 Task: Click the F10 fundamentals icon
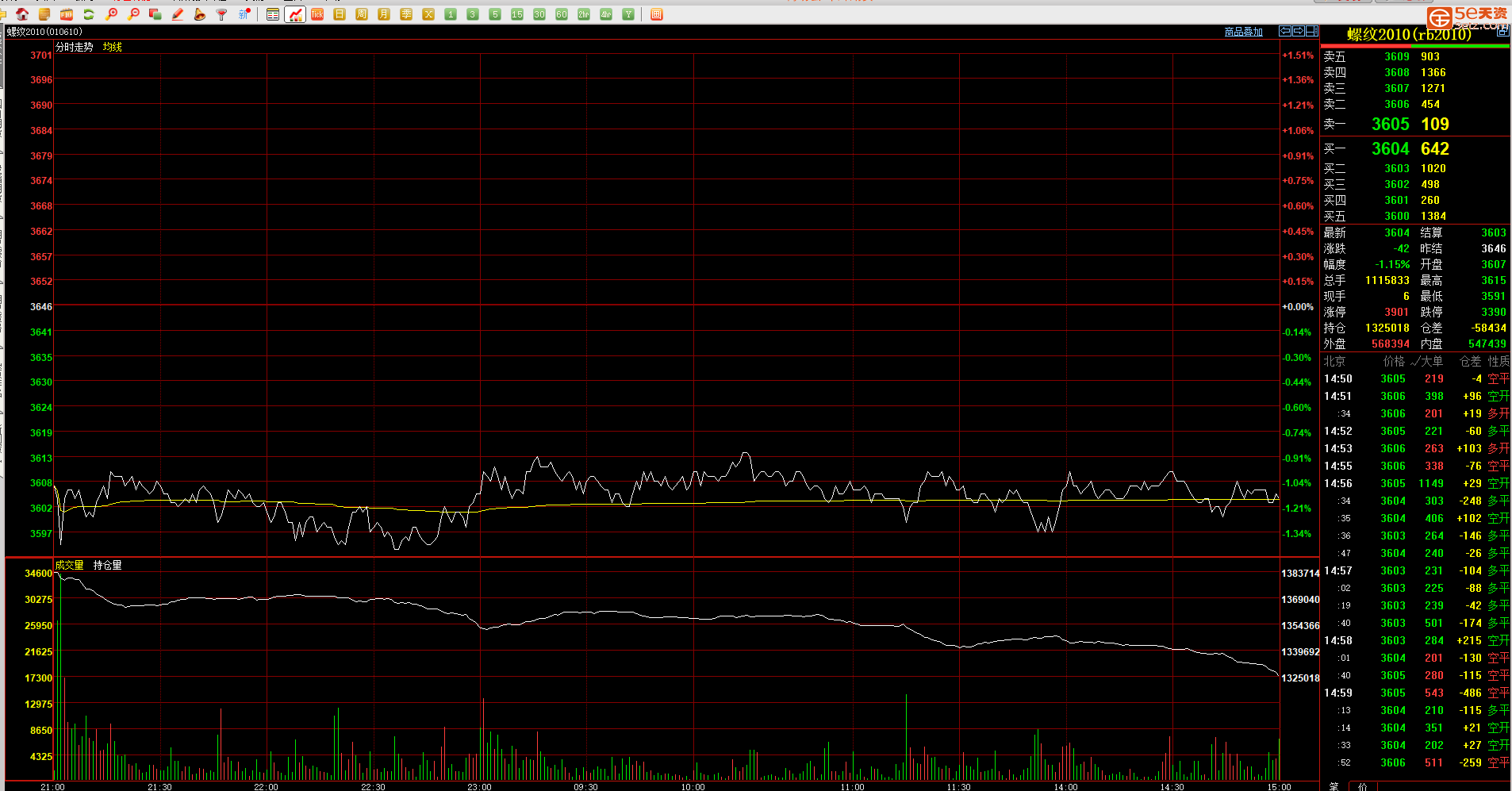coord(67,14)
